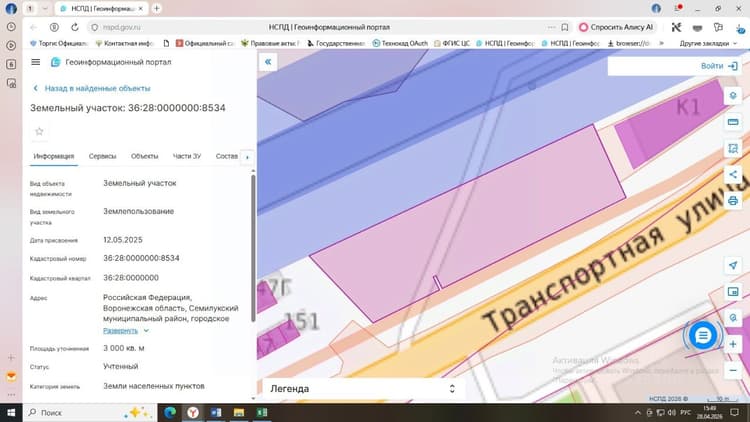The image size is (750, 422).
Task: Click the 3 000 кв. м area value
Action: click(x=123, y=348)
